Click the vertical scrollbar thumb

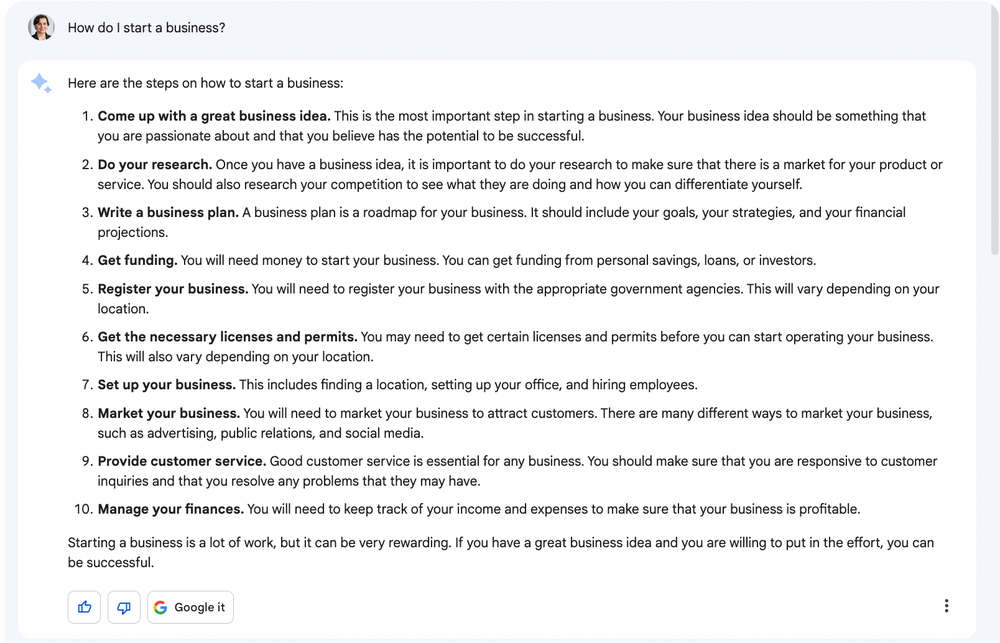point(994,130)
